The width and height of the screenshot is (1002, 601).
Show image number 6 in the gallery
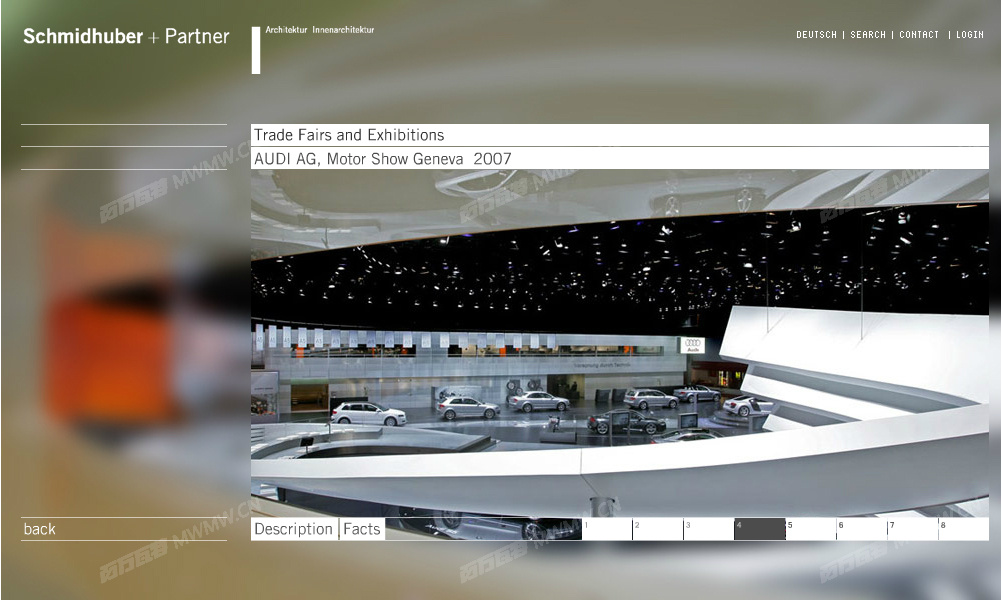point(862,529)
